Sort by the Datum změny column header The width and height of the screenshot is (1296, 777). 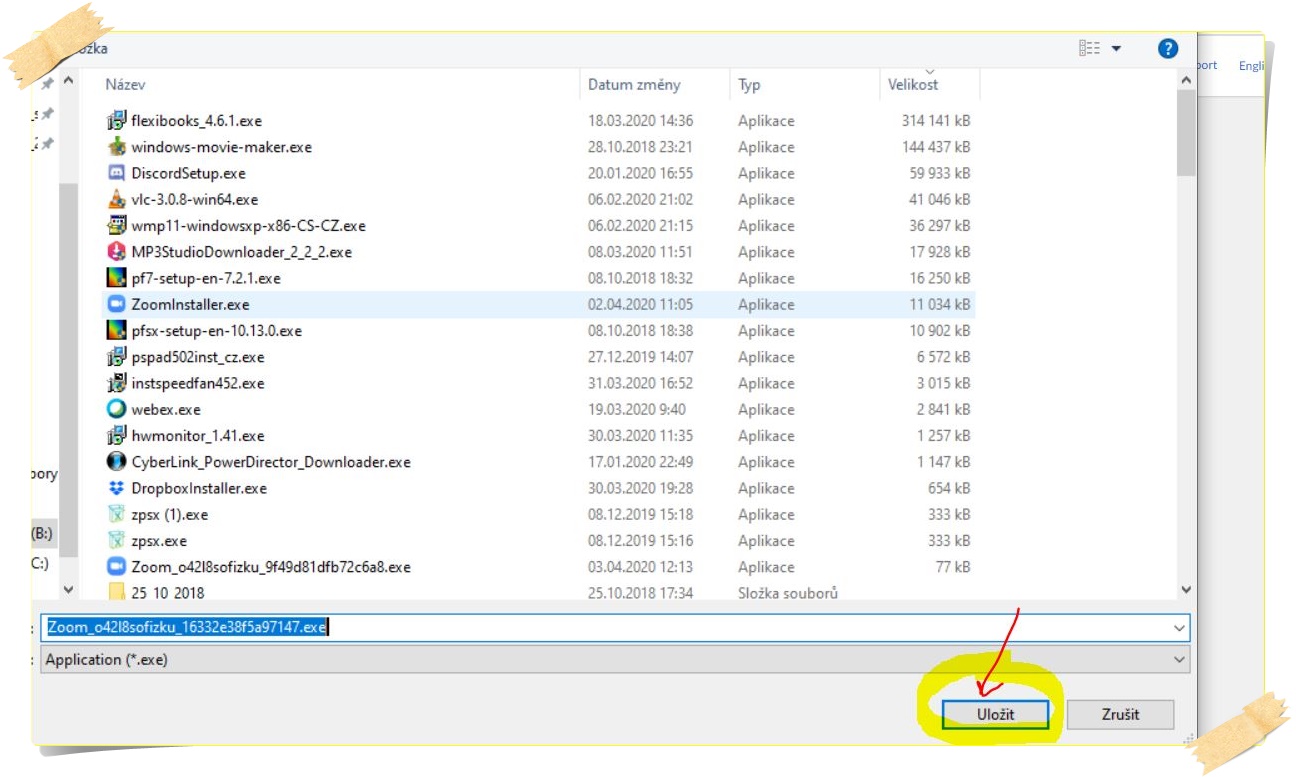(634, 84)
